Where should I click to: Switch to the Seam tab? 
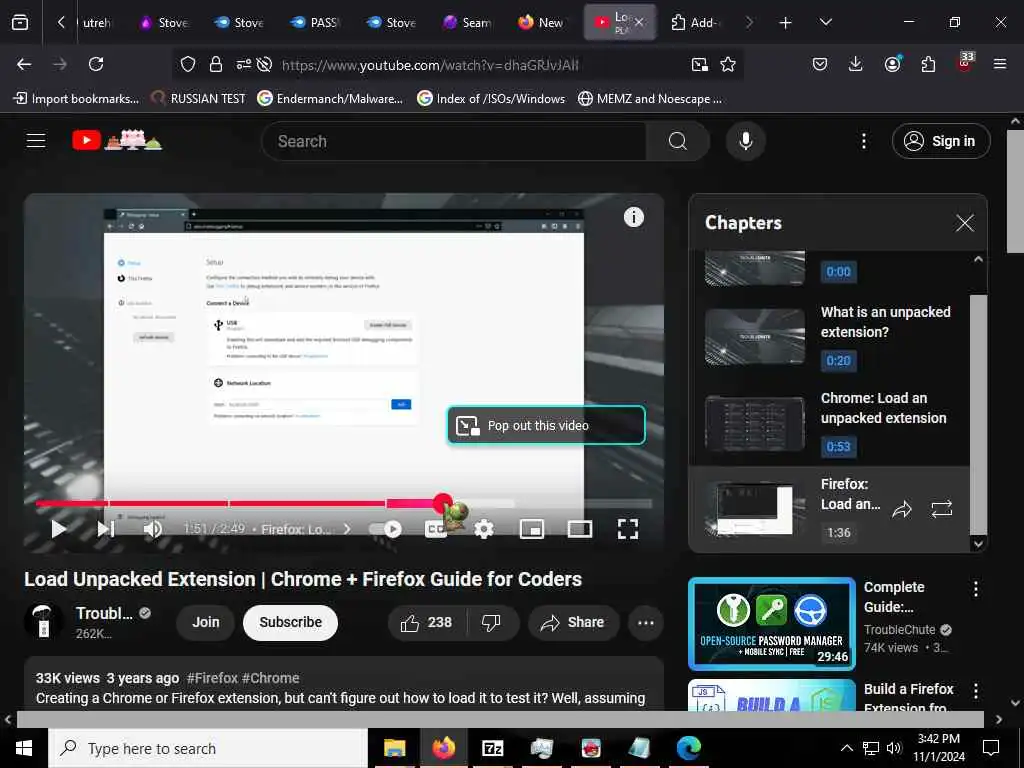(466, 22)
